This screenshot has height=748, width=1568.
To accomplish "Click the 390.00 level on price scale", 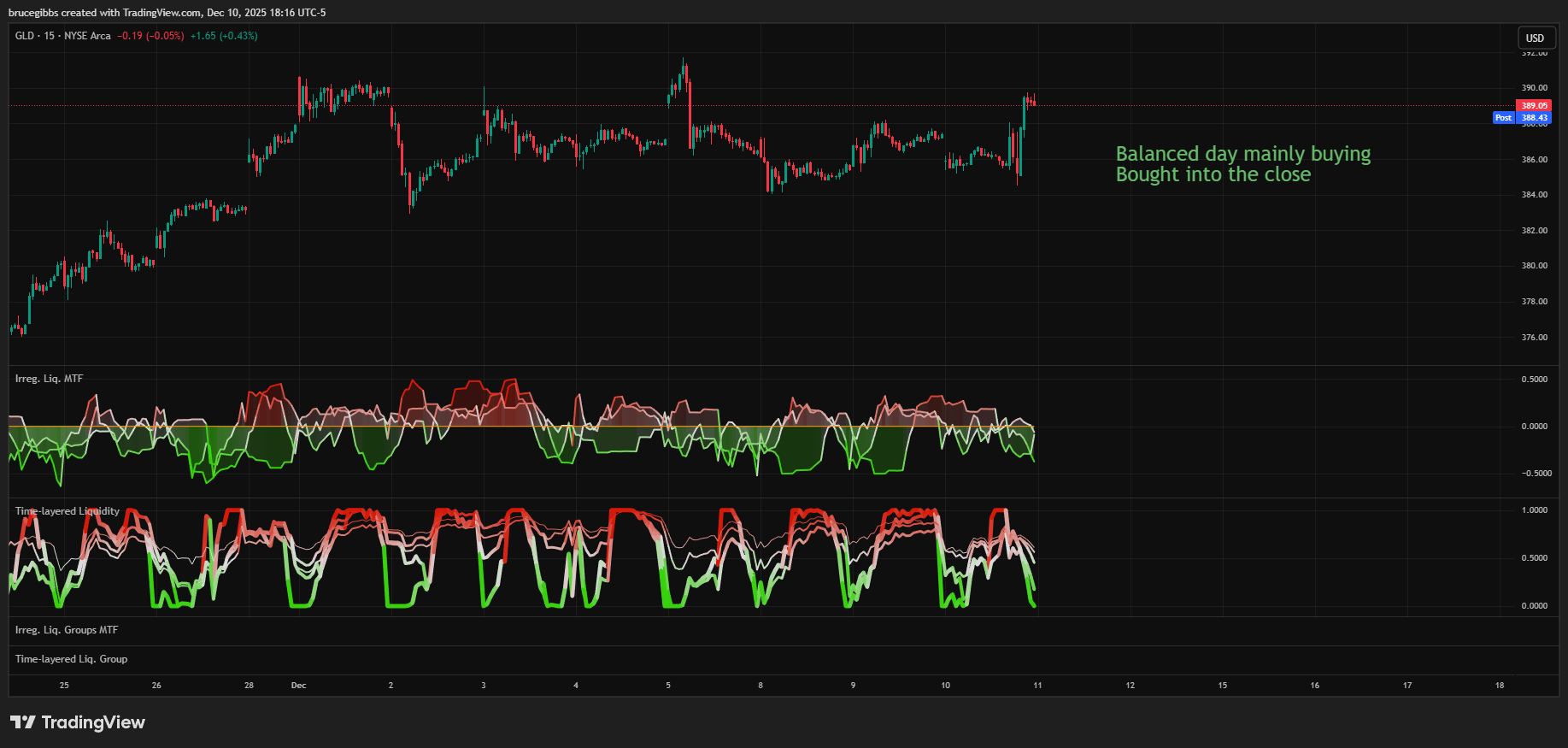I will tap(1534, 87).
